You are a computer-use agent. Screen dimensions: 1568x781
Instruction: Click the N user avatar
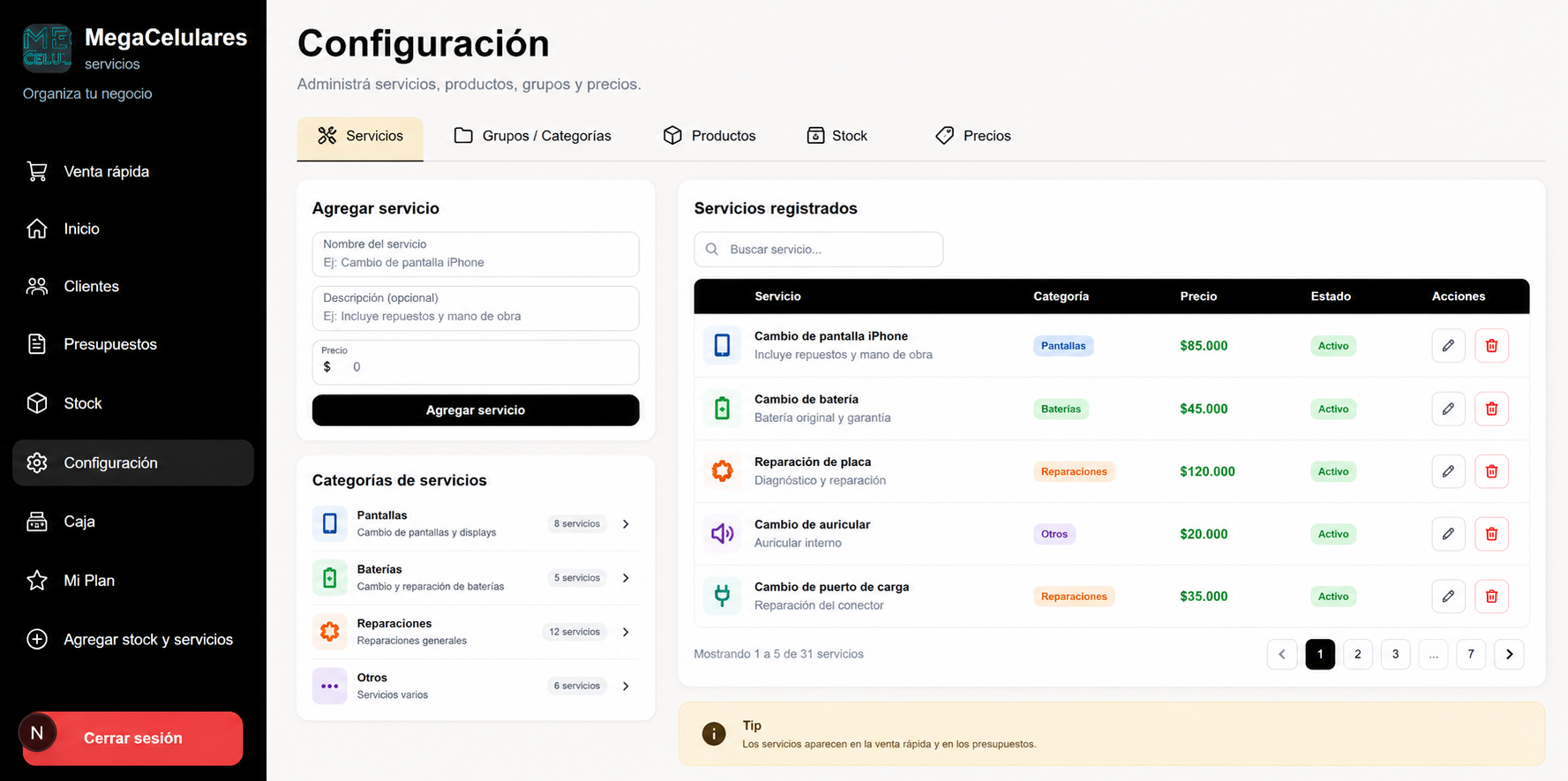click(37, 732)
